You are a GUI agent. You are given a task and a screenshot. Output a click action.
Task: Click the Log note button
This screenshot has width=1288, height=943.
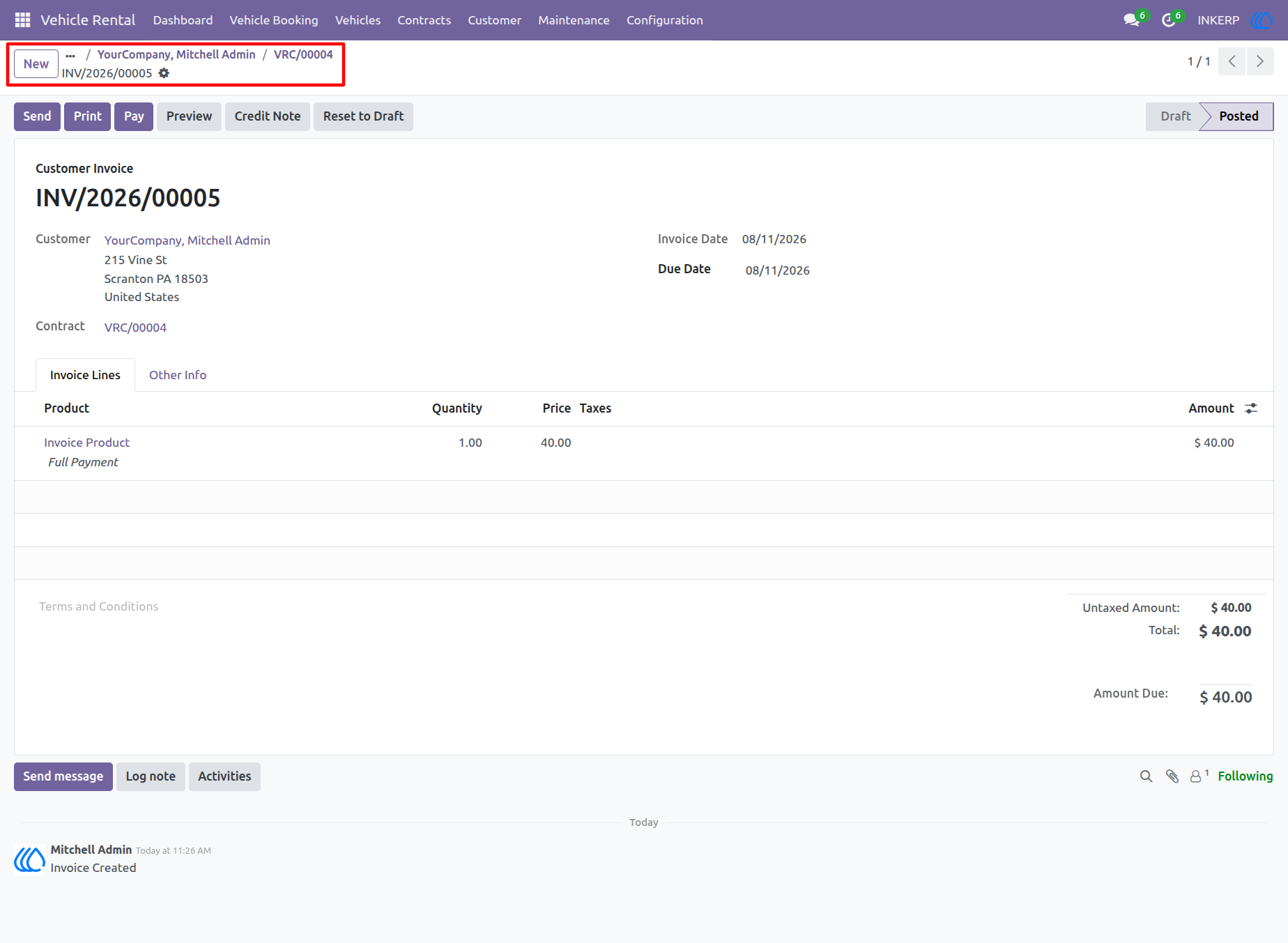click(x=151, y=776)
